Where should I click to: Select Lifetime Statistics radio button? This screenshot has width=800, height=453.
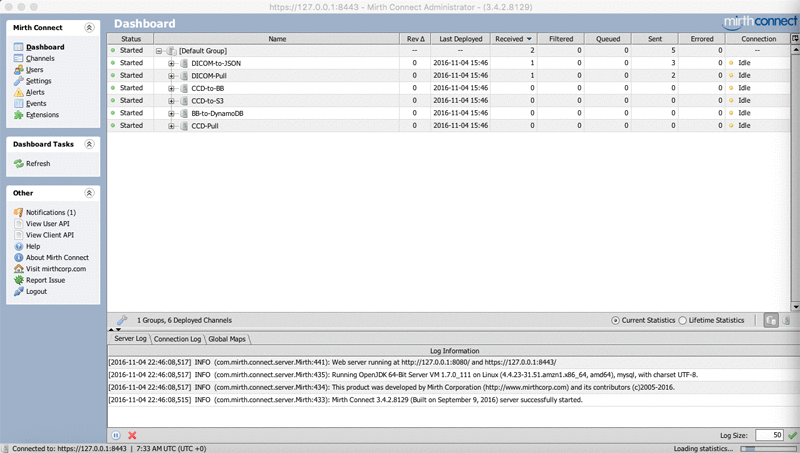(683, 320)
